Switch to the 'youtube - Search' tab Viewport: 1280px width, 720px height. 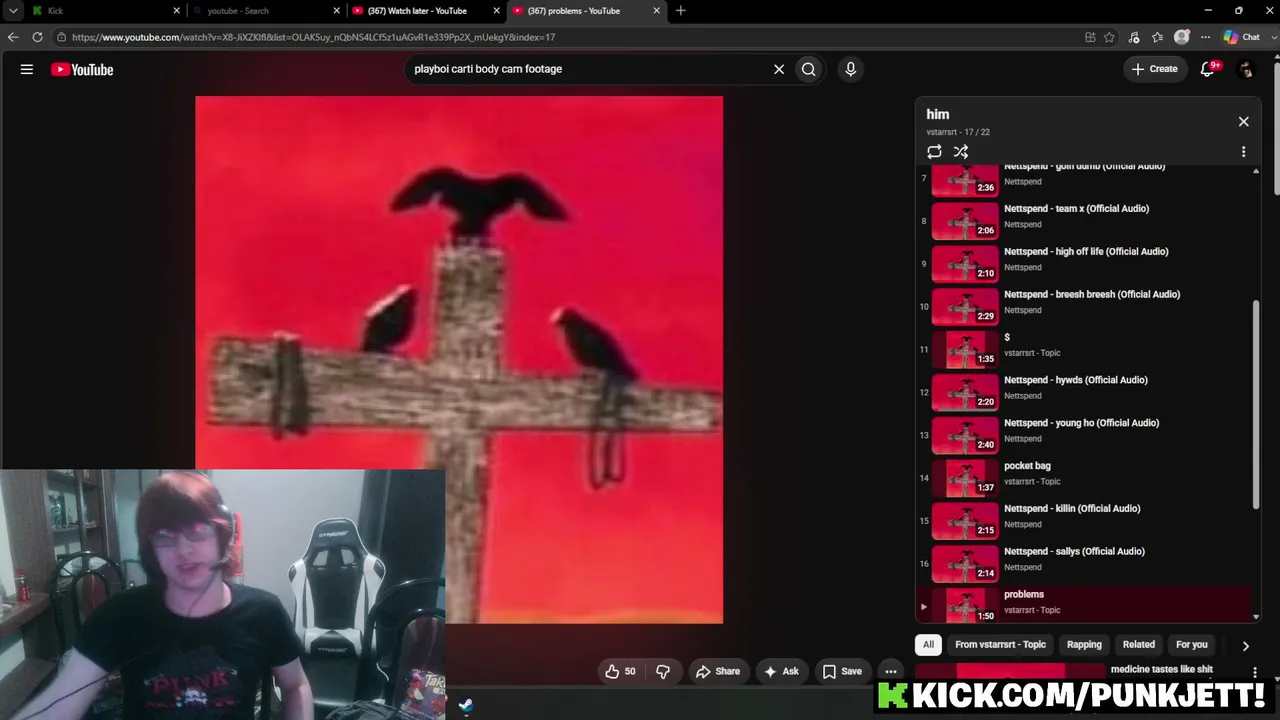click(x=265, y=11)
